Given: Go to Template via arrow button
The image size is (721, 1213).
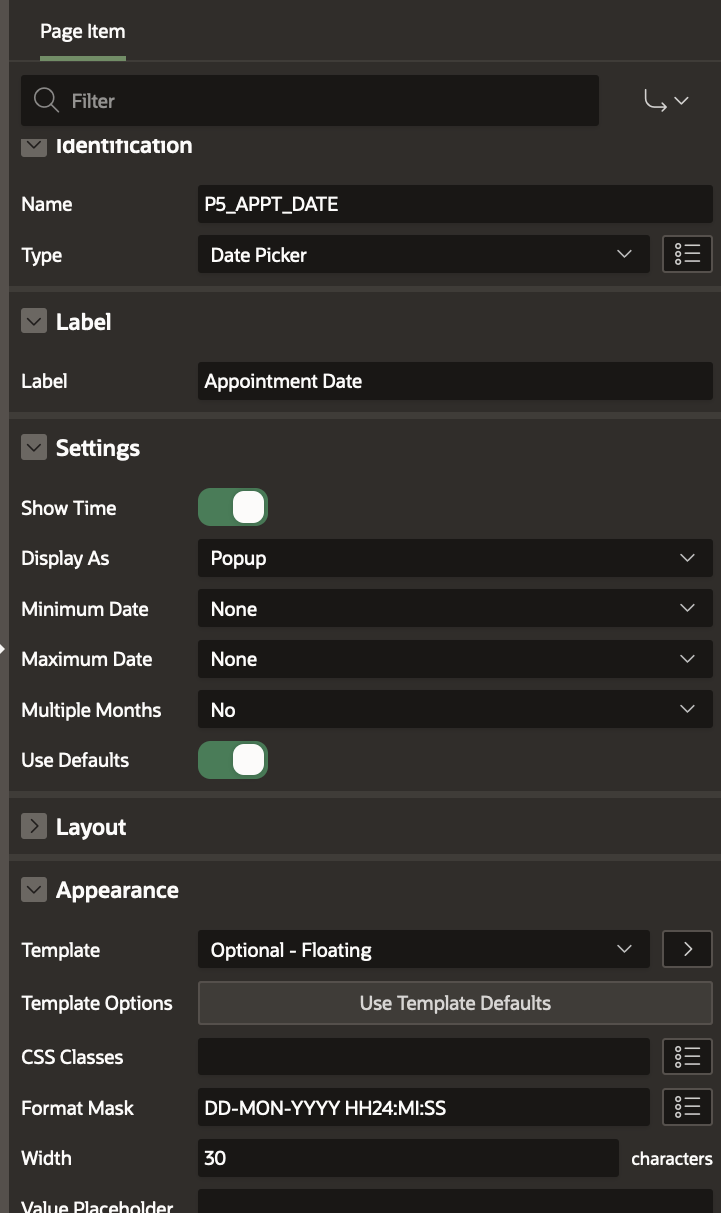Looking at the screenshot, I should coord(687,950).
